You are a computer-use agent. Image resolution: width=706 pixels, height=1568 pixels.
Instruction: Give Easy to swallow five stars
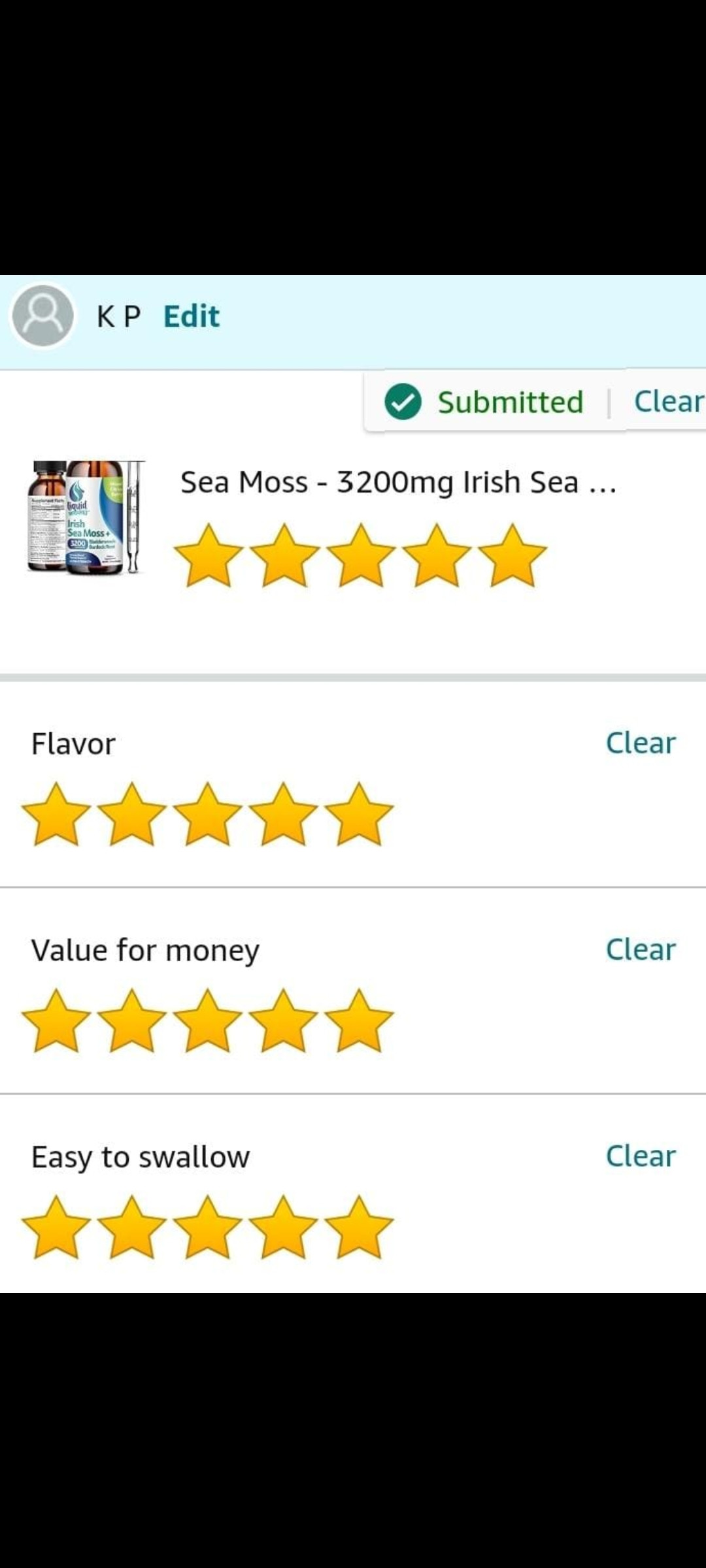359,1228
